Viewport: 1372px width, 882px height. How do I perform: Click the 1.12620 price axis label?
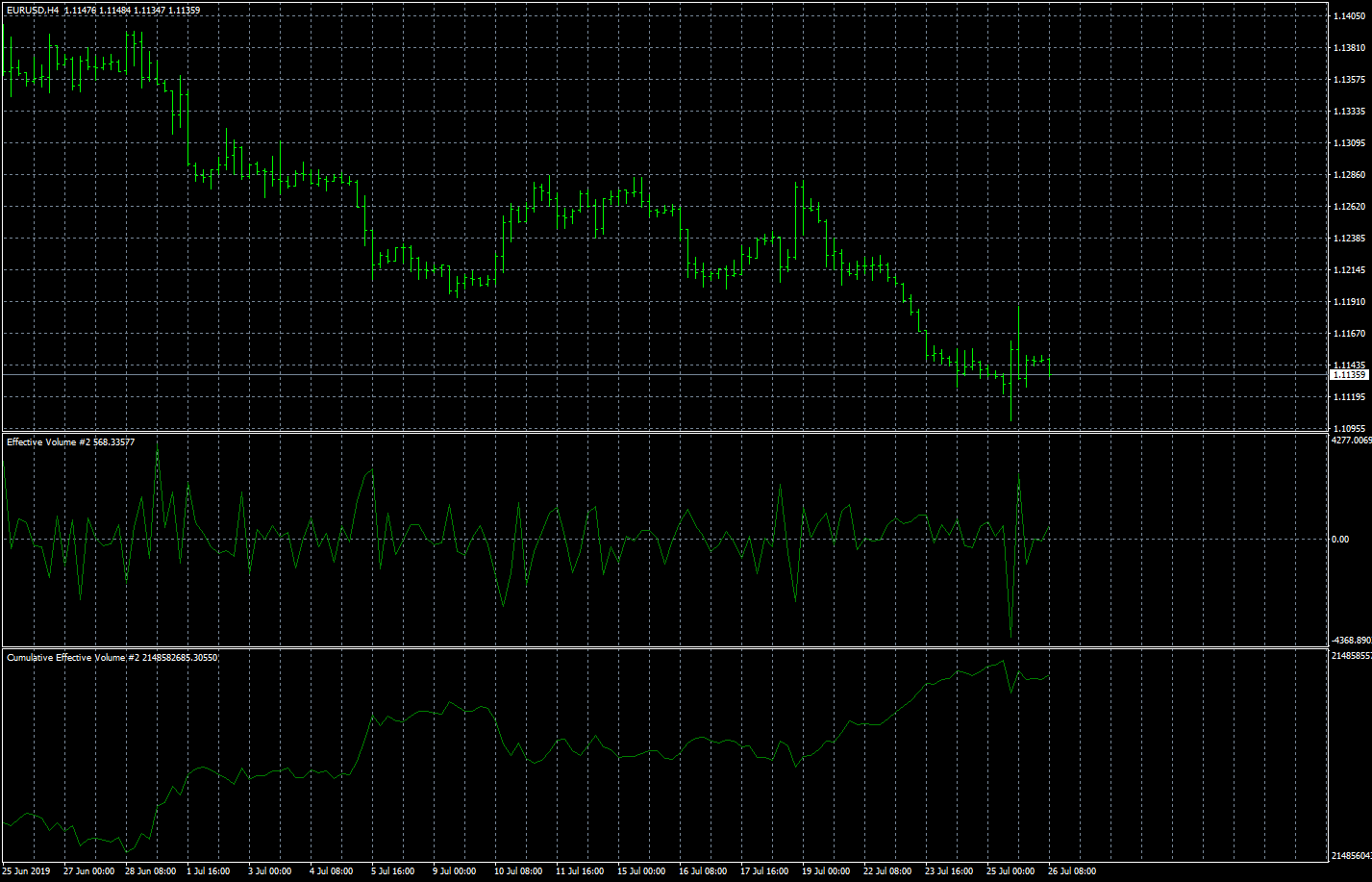coord(1351,207)
